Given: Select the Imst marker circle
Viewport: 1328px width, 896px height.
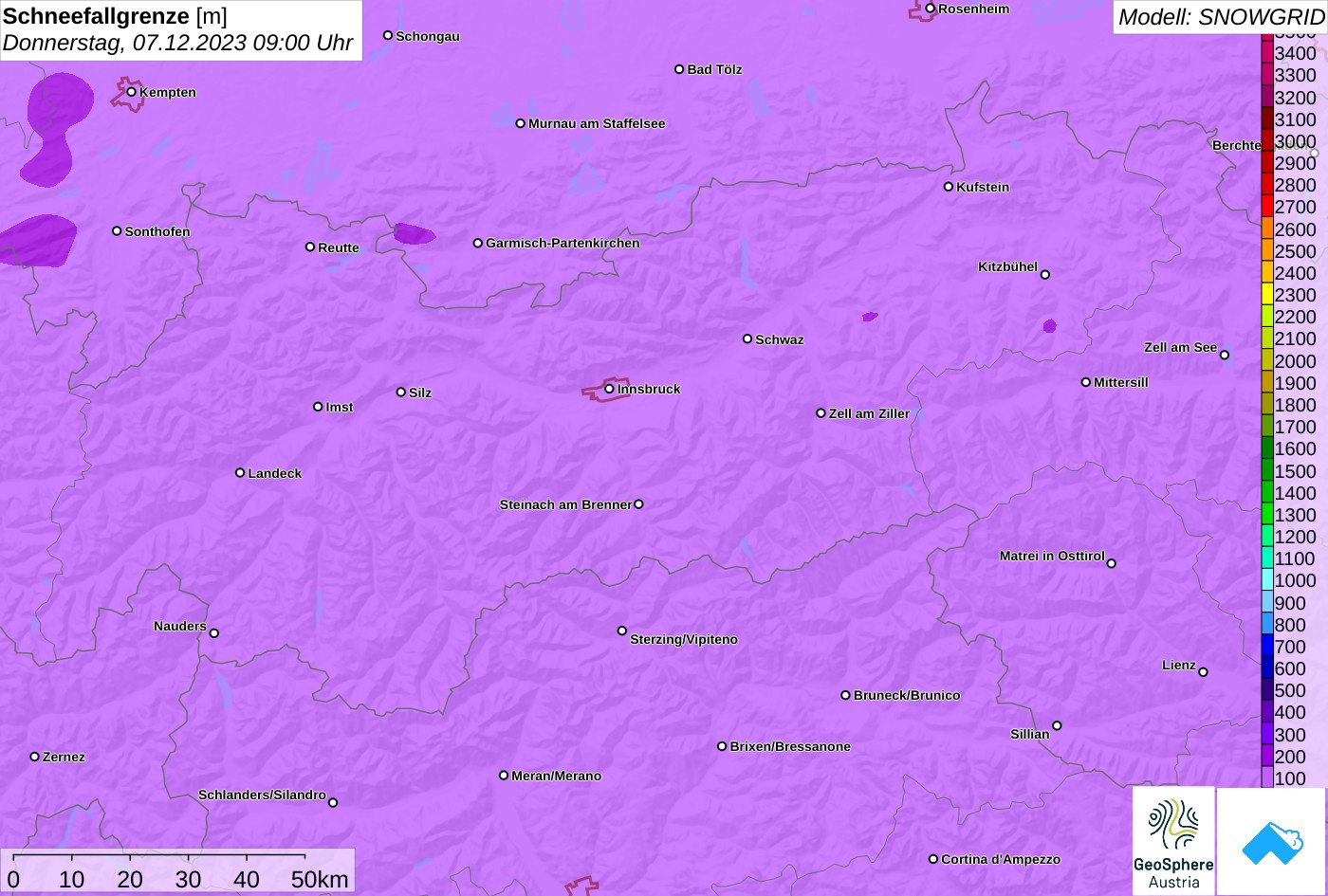Looking at the screenshot, I should [x=318, y=407].
